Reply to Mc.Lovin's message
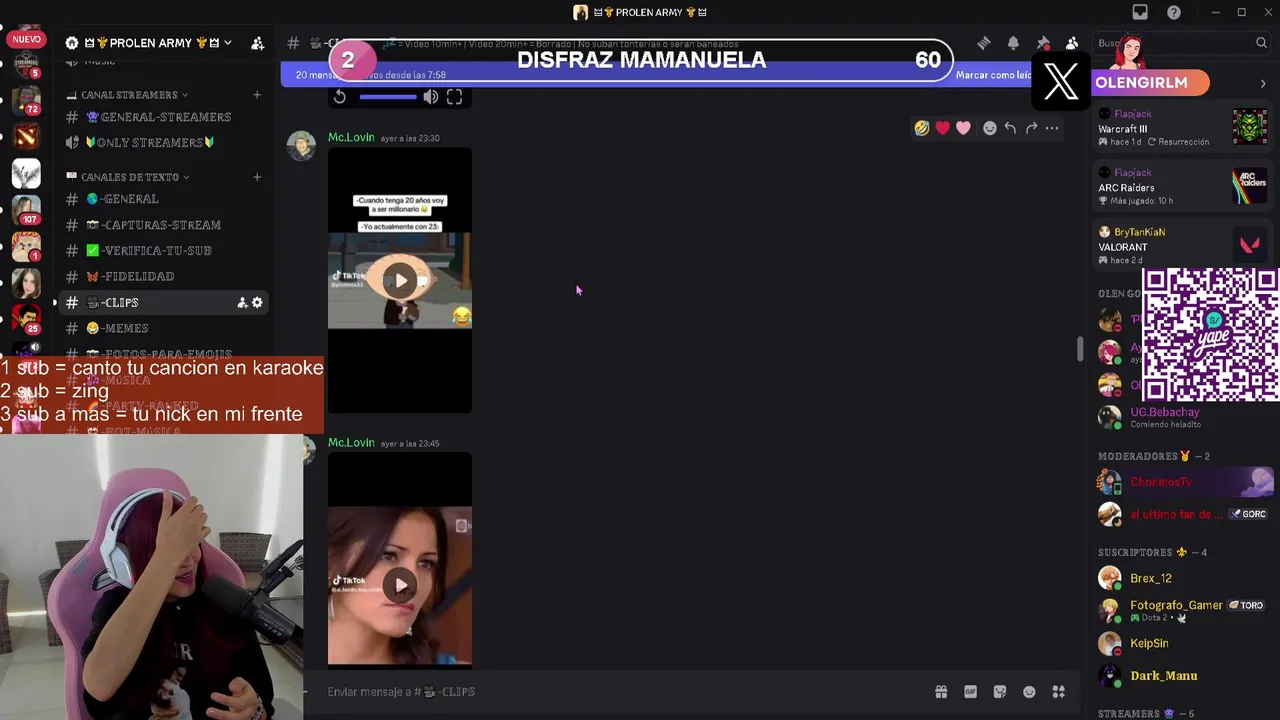The height and width of the screenshot is (720, 1280). [x=1010, y=128]
